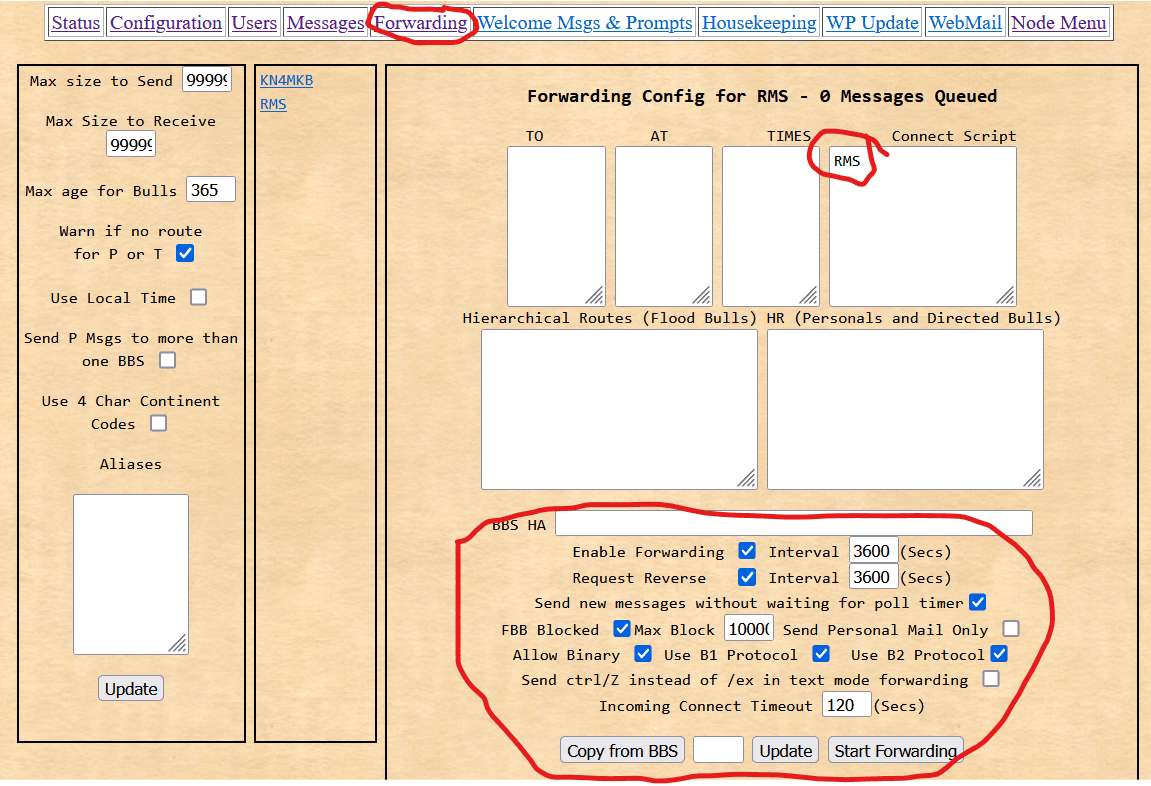Image resolution: width=1151 pixels, height=786 pixels.
Task: Disable the Enable Forwarding checkbox
Action: (x=747, y=551)
